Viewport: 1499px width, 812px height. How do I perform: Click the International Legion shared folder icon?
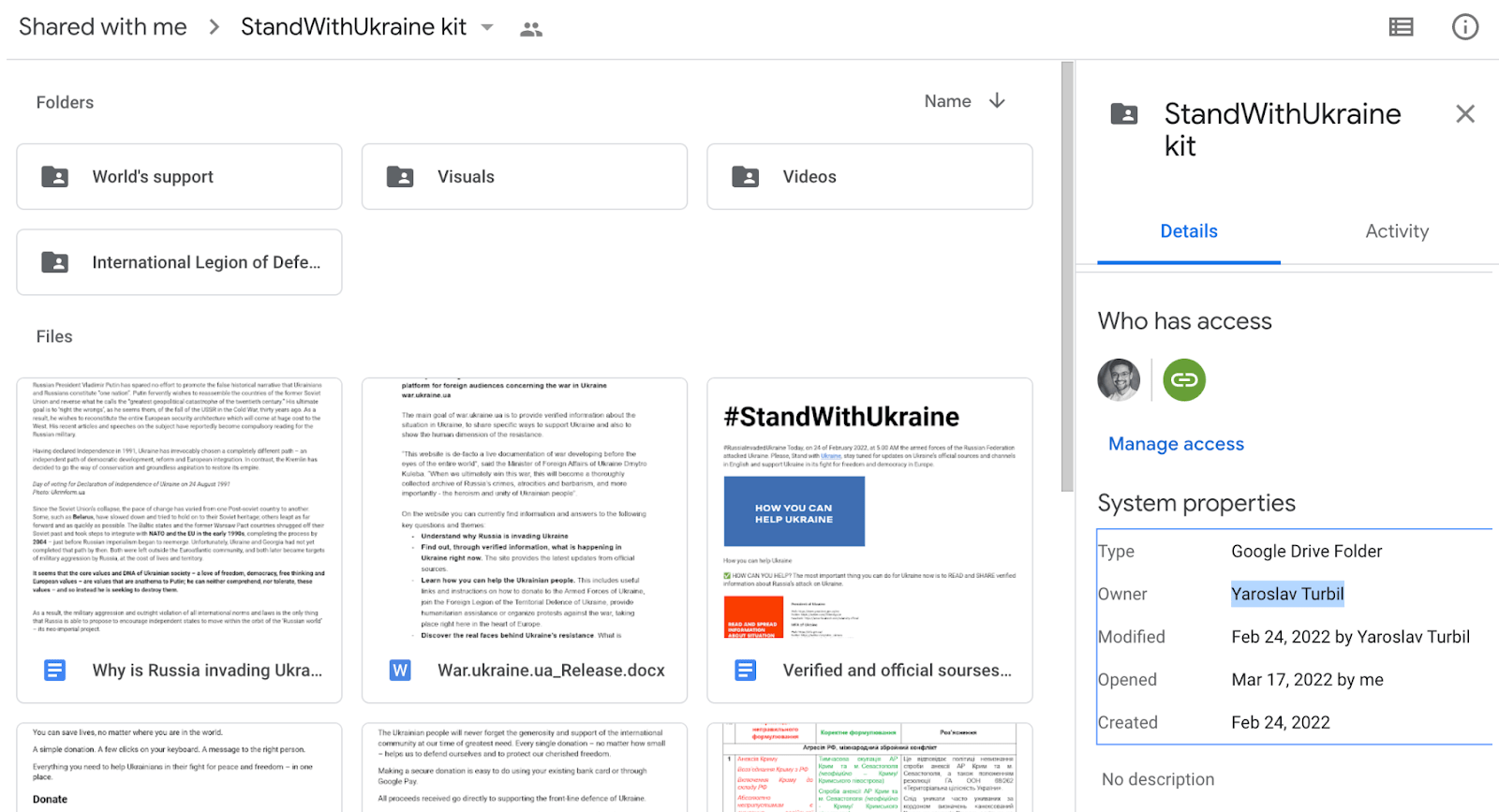(x=55, y=262)
